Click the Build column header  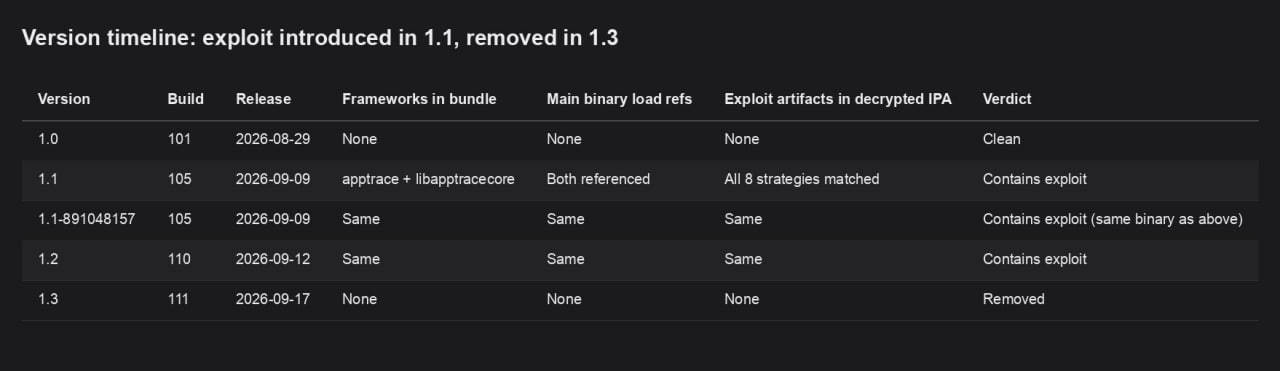click(186, 99)
